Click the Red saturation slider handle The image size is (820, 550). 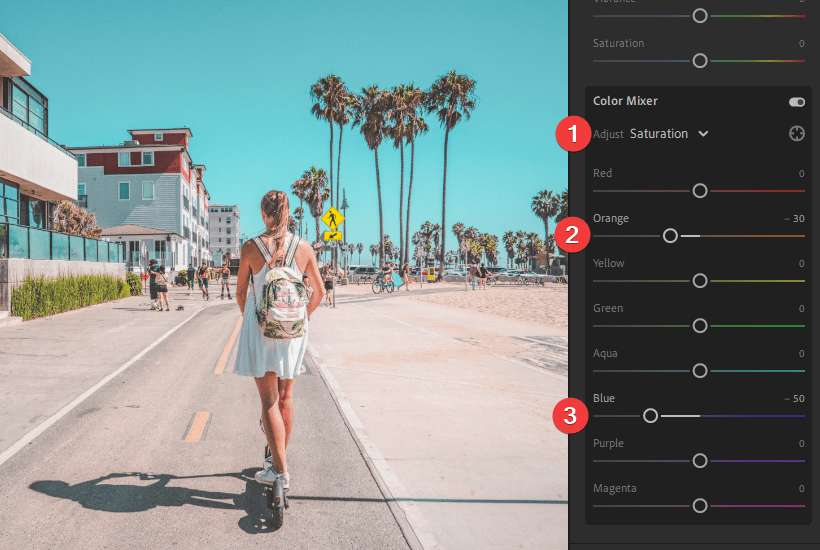[700, 191]
